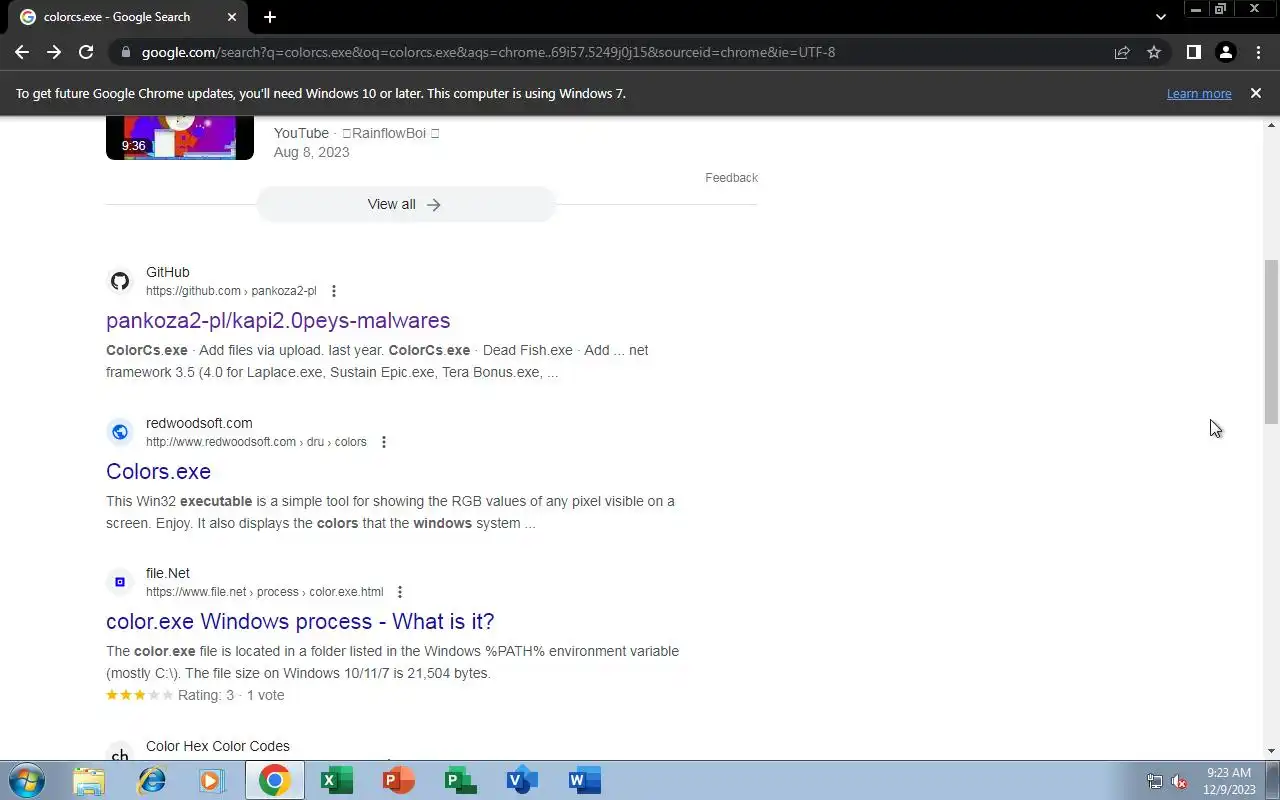Open color.exe Windows process result
Viewport: 1280px width, 800px height.
coord(300,621)
